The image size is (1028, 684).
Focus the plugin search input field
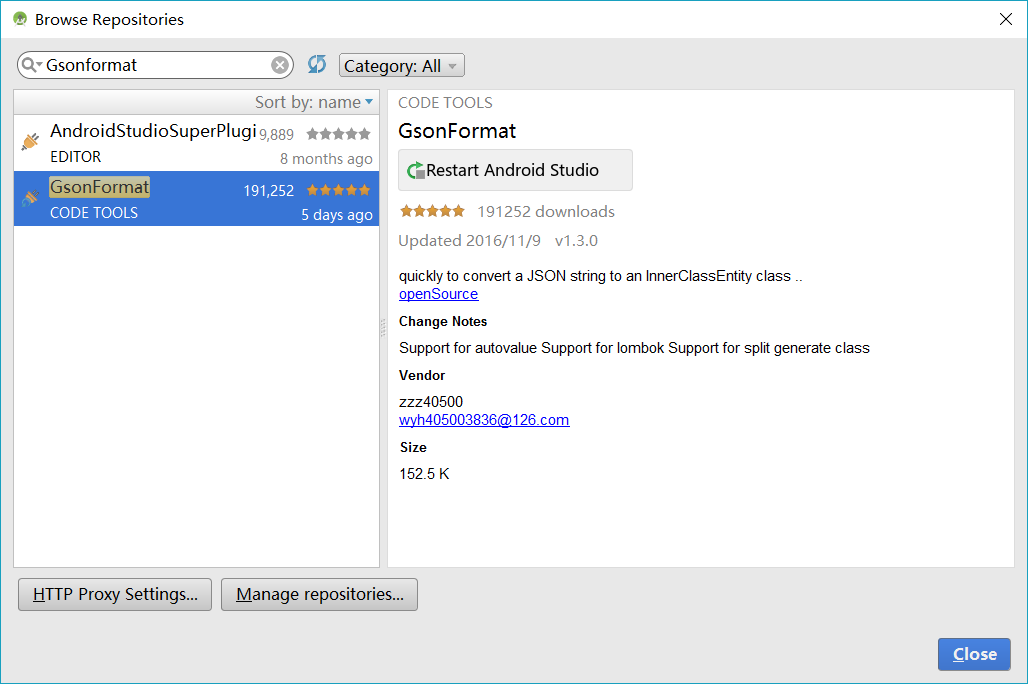156,65
